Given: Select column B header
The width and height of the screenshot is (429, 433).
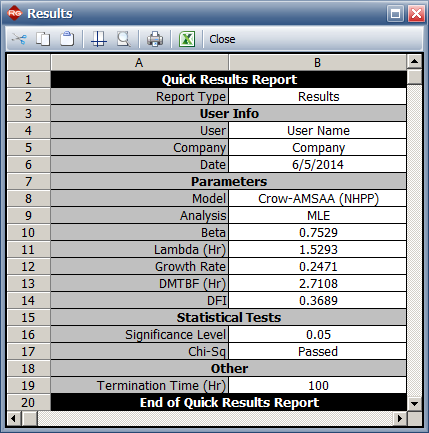Looking at the screenshot, I should pos(317,62).
